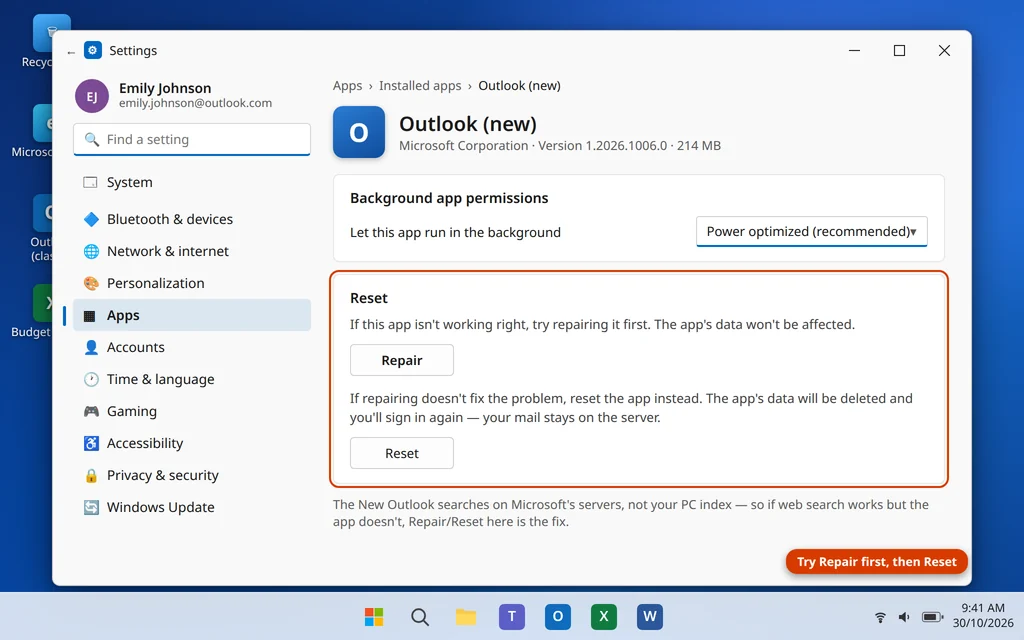Click the back arrow in Settings title bar
1024x640 pixels.
click(71, 52)
